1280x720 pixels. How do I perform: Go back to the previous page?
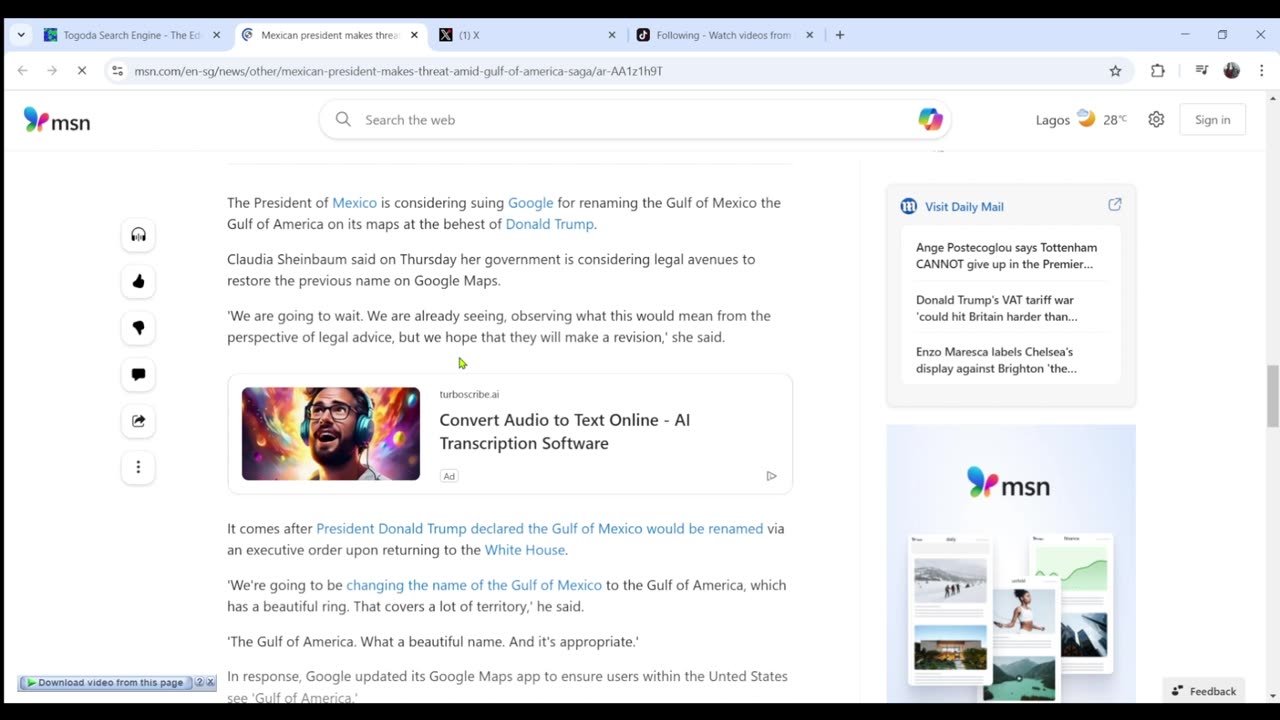click(x=22, y=71)
